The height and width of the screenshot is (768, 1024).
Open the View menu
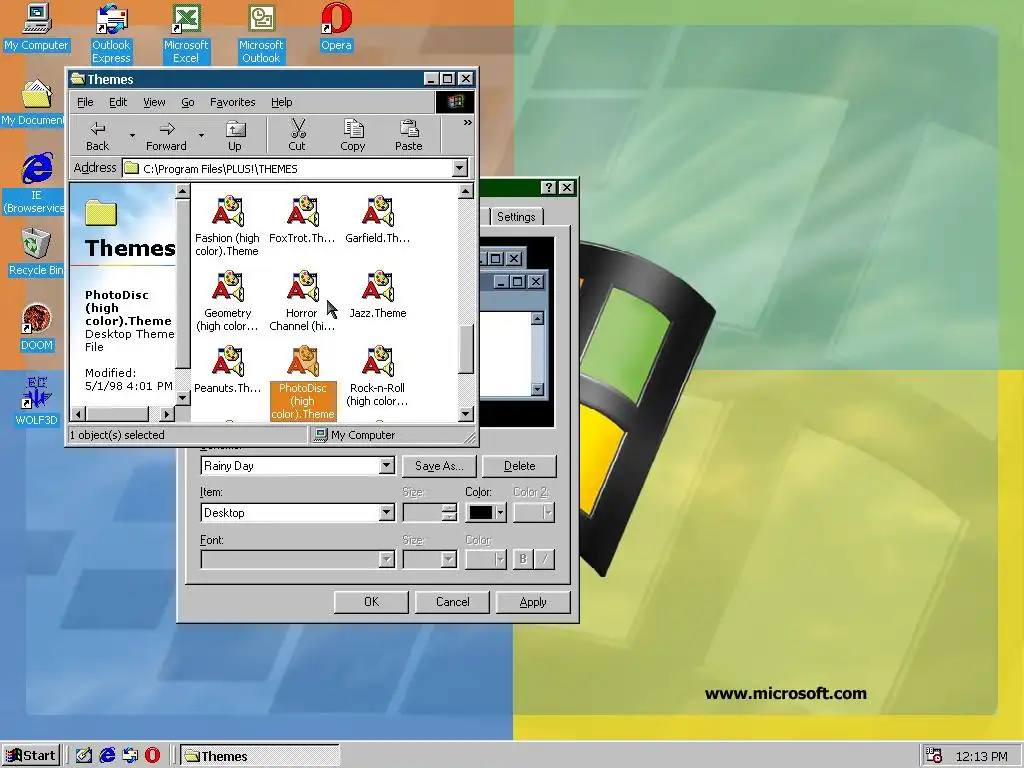coord(154,102)
